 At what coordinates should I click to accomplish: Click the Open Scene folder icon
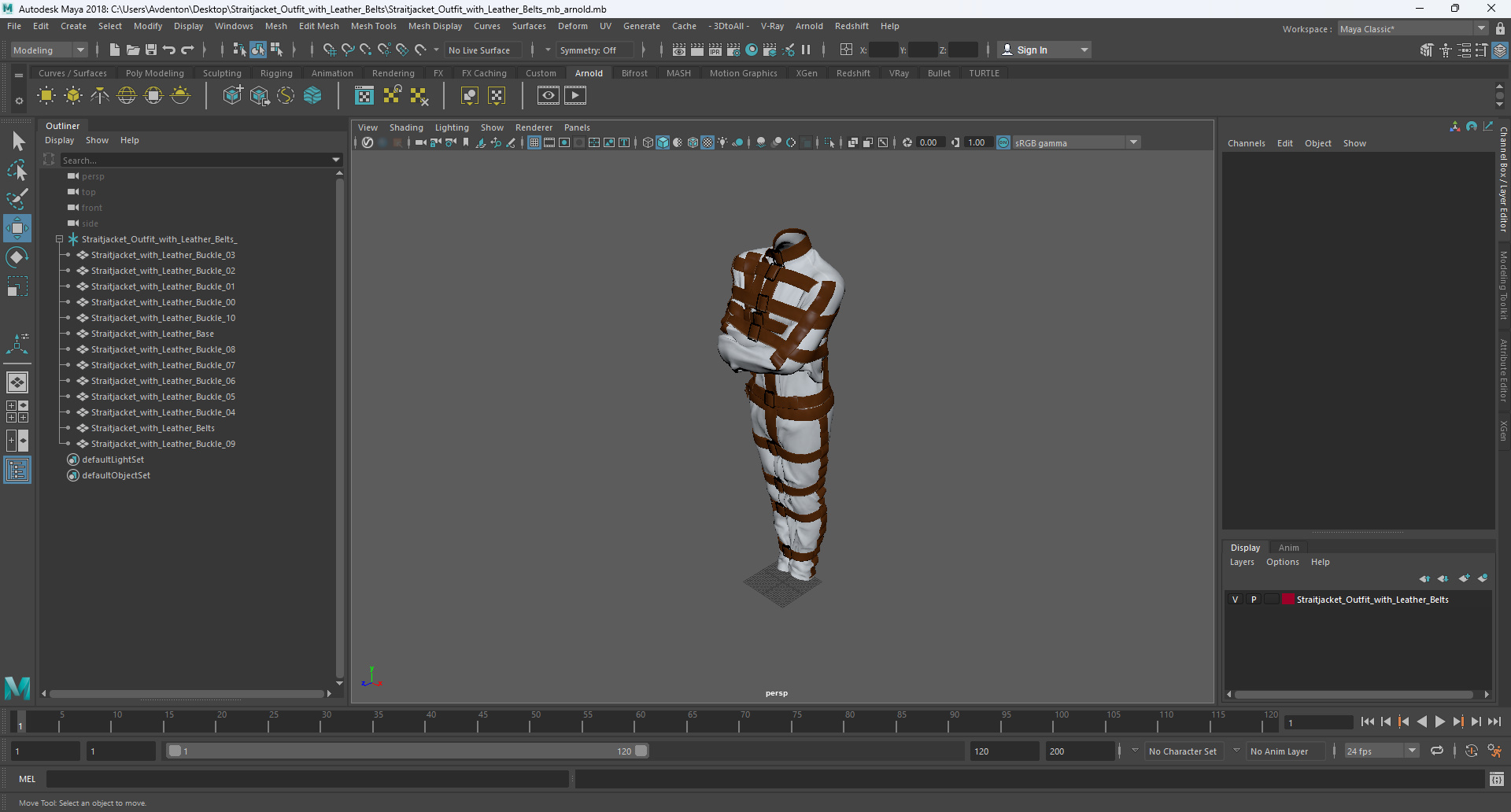pyautogui.click(x=132, y=50)
